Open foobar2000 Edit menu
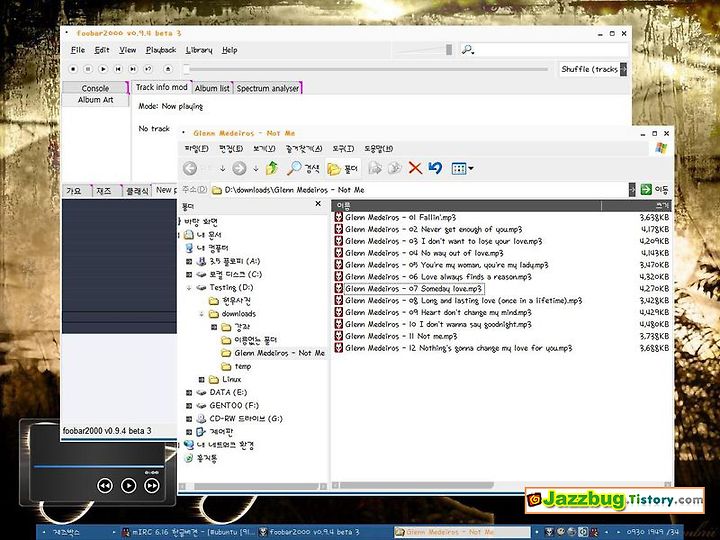720x540 pixels. tap(102, 50)
